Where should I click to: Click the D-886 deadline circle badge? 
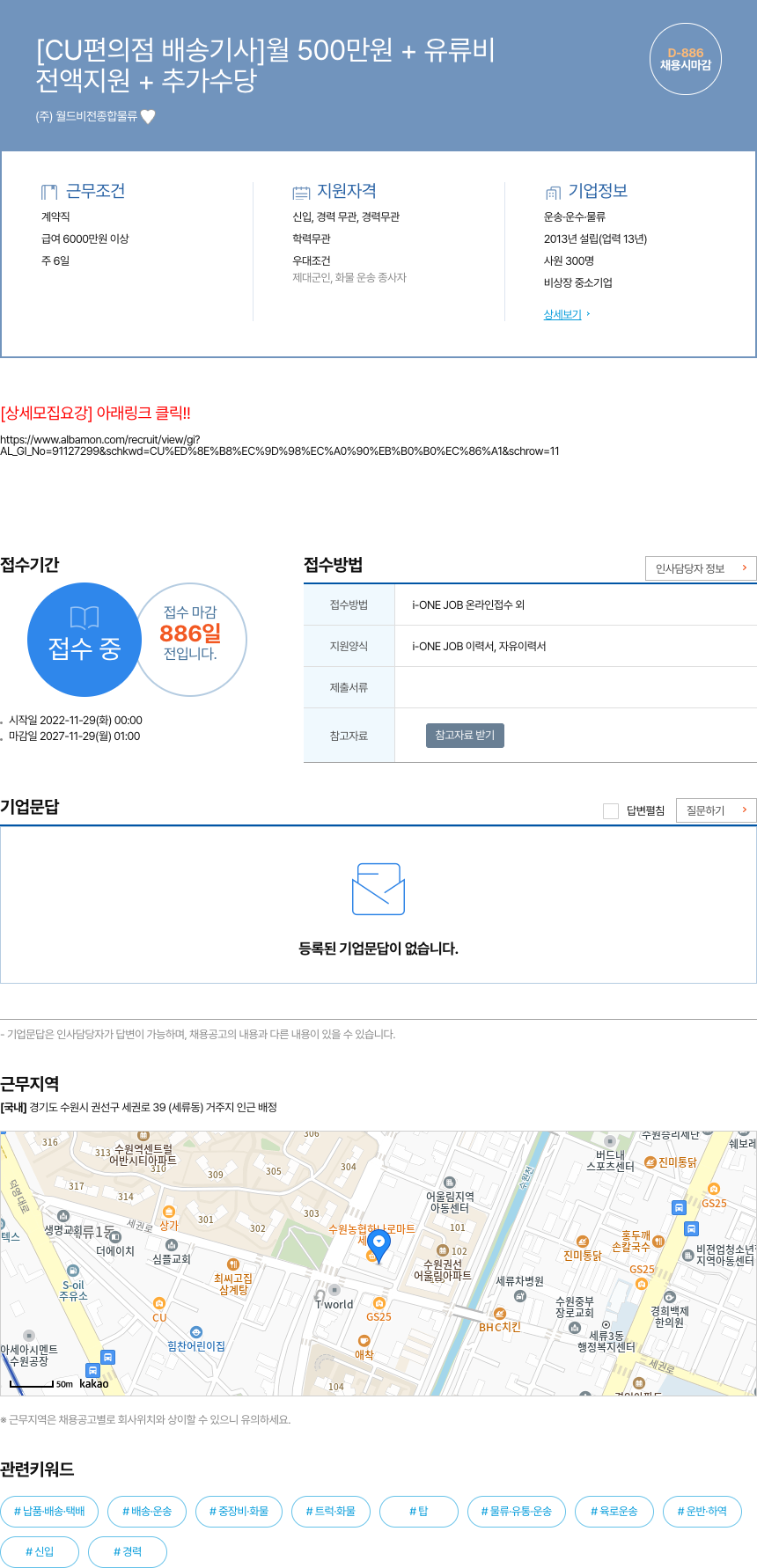686,59
